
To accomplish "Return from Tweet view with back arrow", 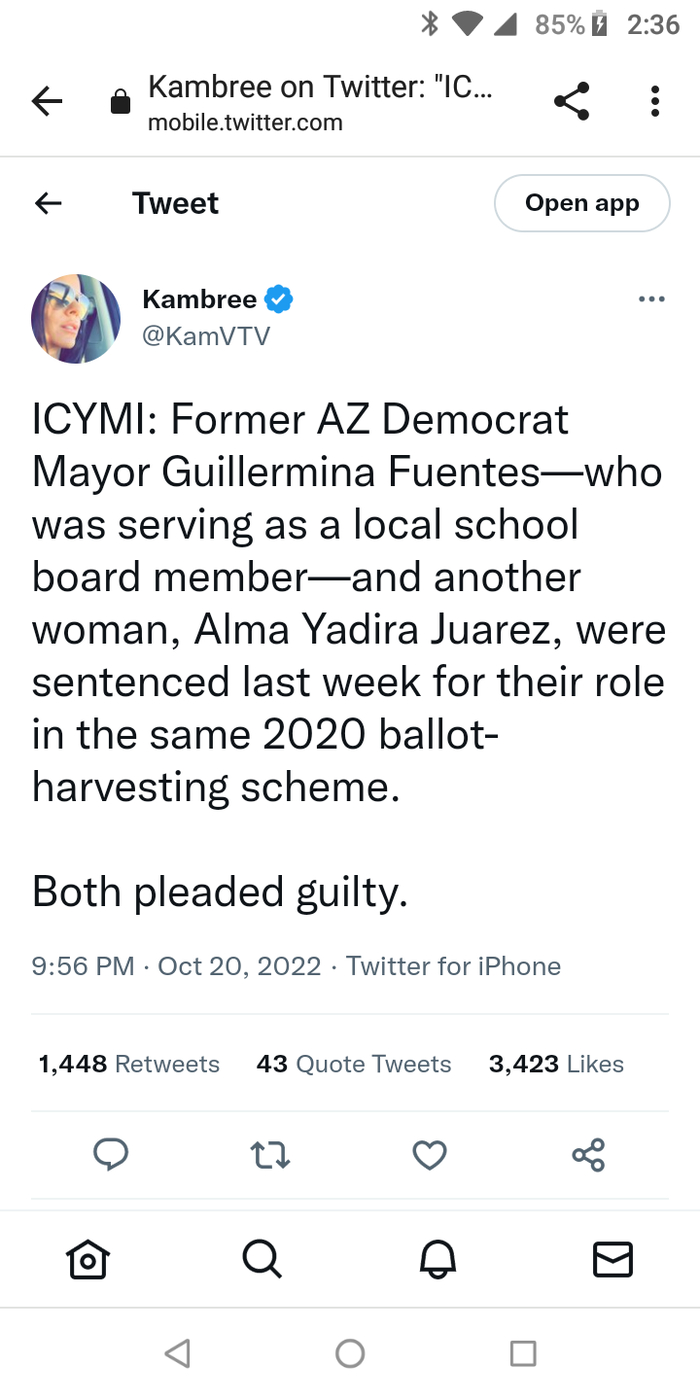I will [x=48, y=203].
